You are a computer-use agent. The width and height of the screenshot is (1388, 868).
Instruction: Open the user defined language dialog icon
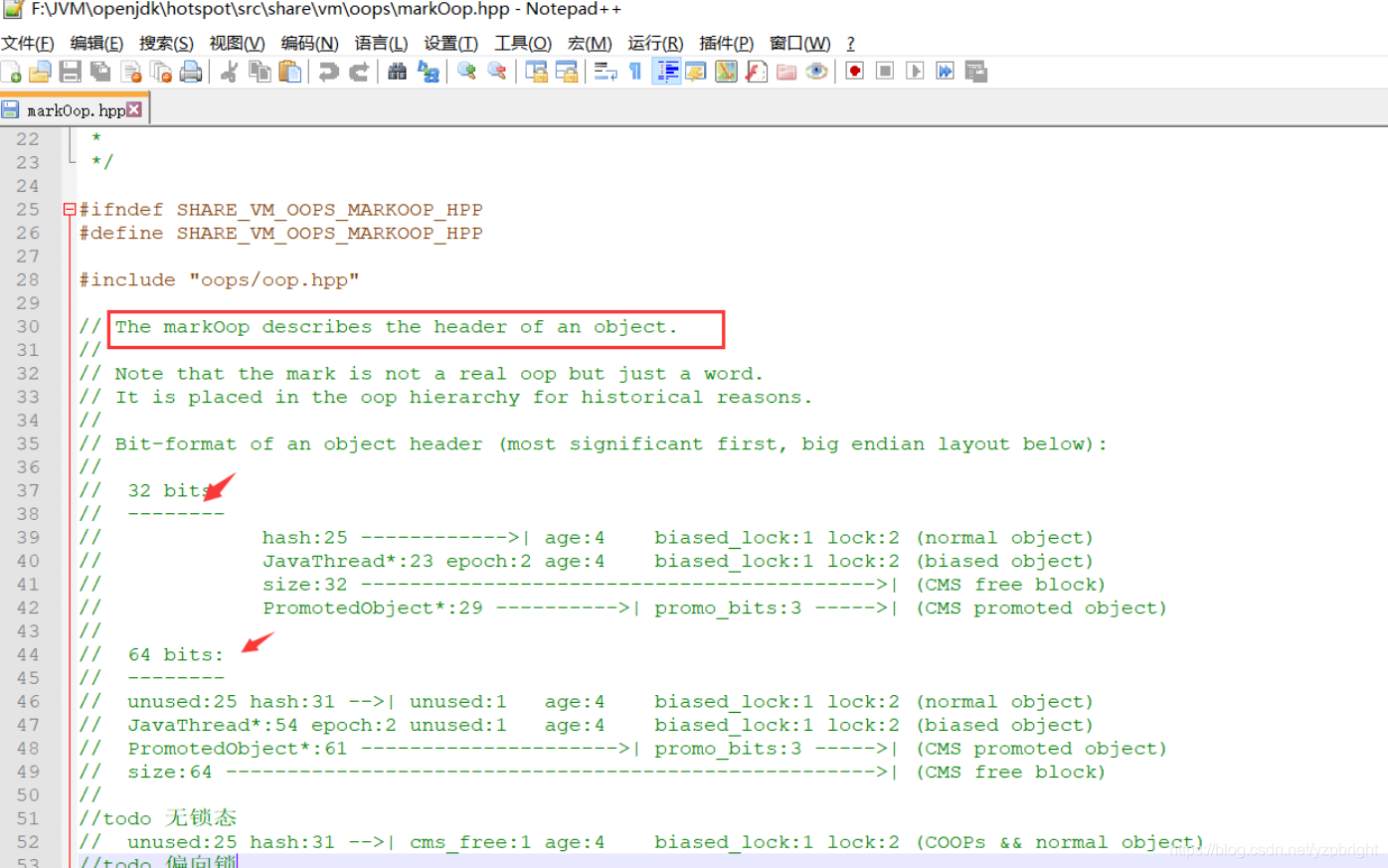[x=696, y=72]
